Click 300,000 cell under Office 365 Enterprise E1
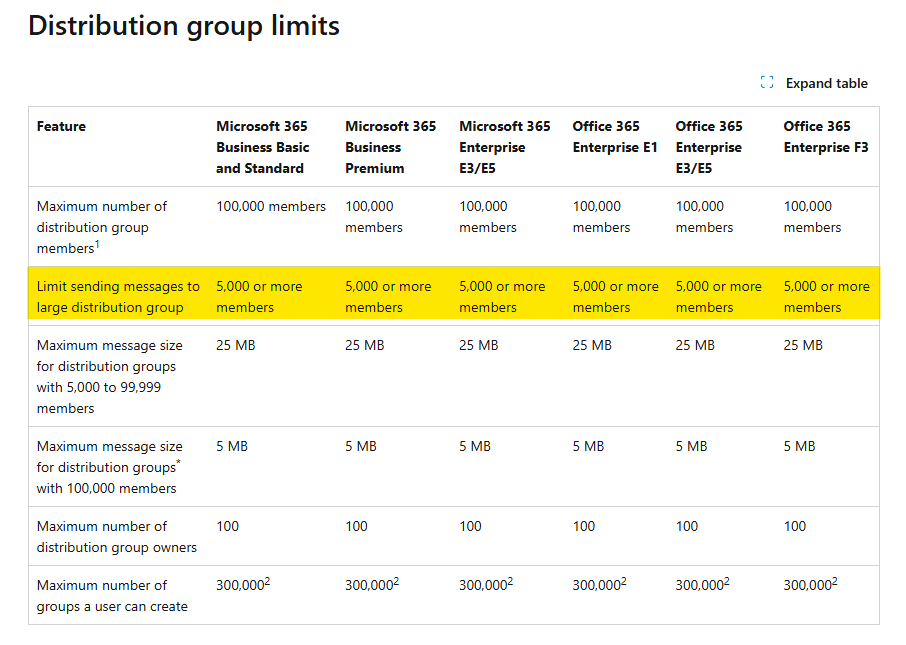The image size is (906, 645). [x=600, y=584]
